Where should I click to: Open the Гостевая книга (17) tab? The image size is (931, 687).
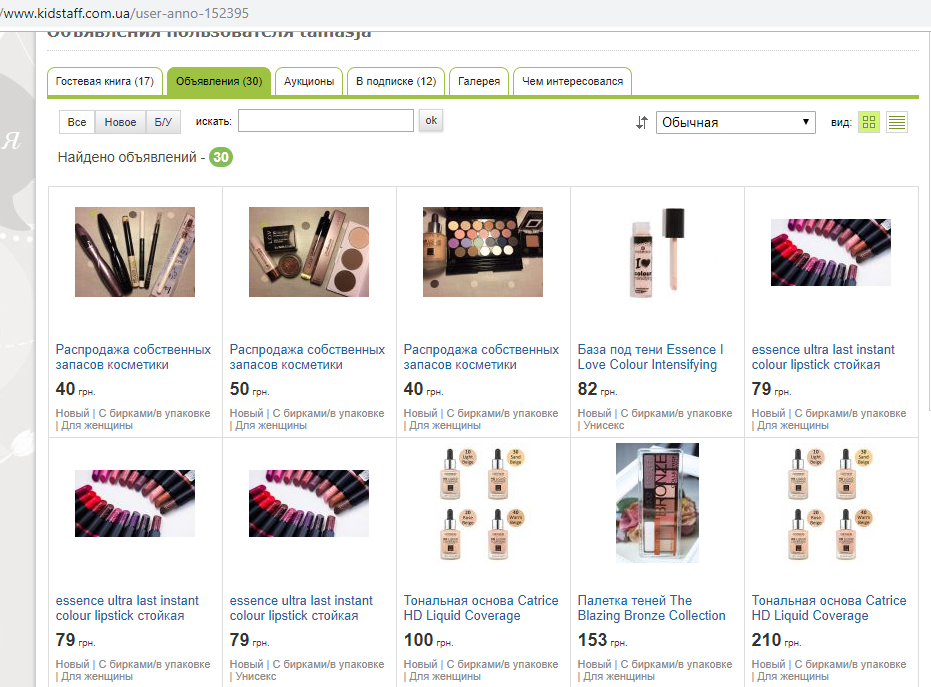tap(104, 81)
